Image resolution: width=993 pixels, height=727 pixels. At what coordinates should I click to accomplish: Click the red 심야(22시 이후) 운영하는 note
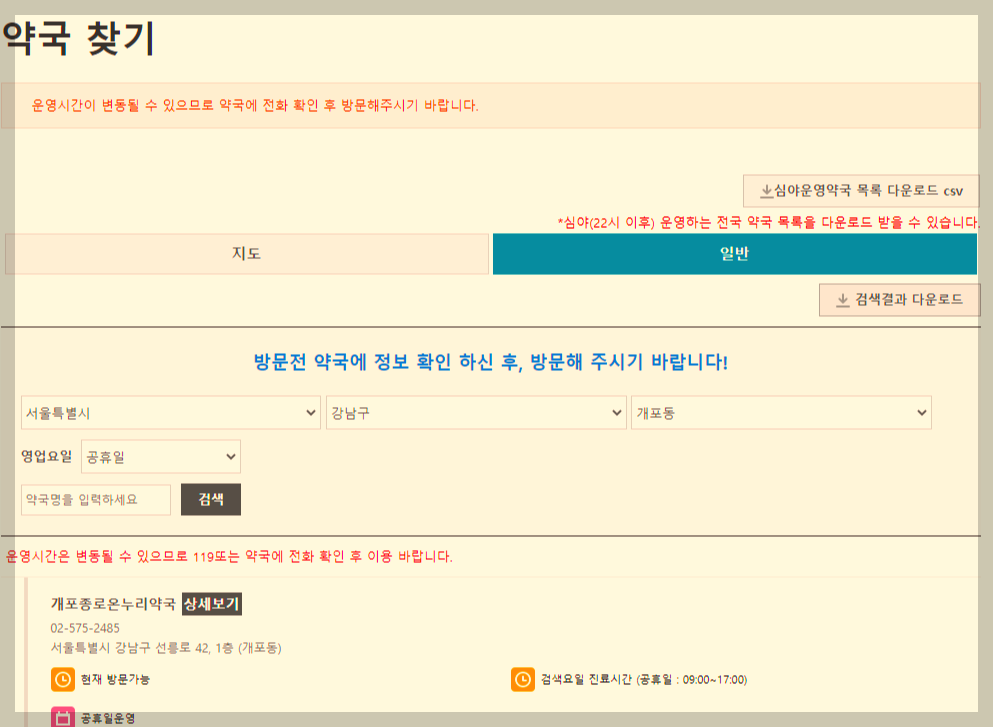[x=769, y=222]
